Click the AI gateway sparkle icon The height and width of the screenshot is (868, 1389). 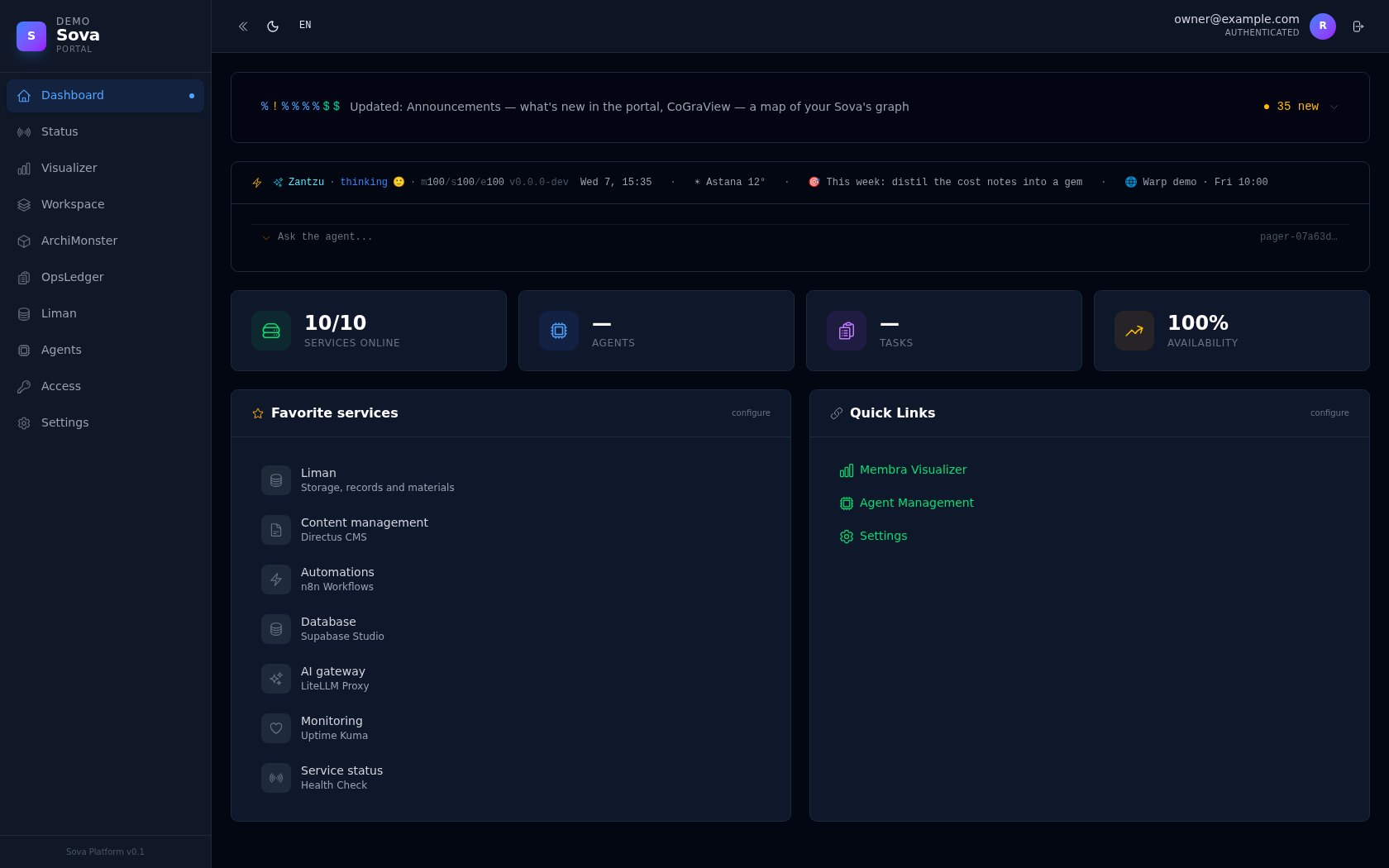[x=276, y=679]
